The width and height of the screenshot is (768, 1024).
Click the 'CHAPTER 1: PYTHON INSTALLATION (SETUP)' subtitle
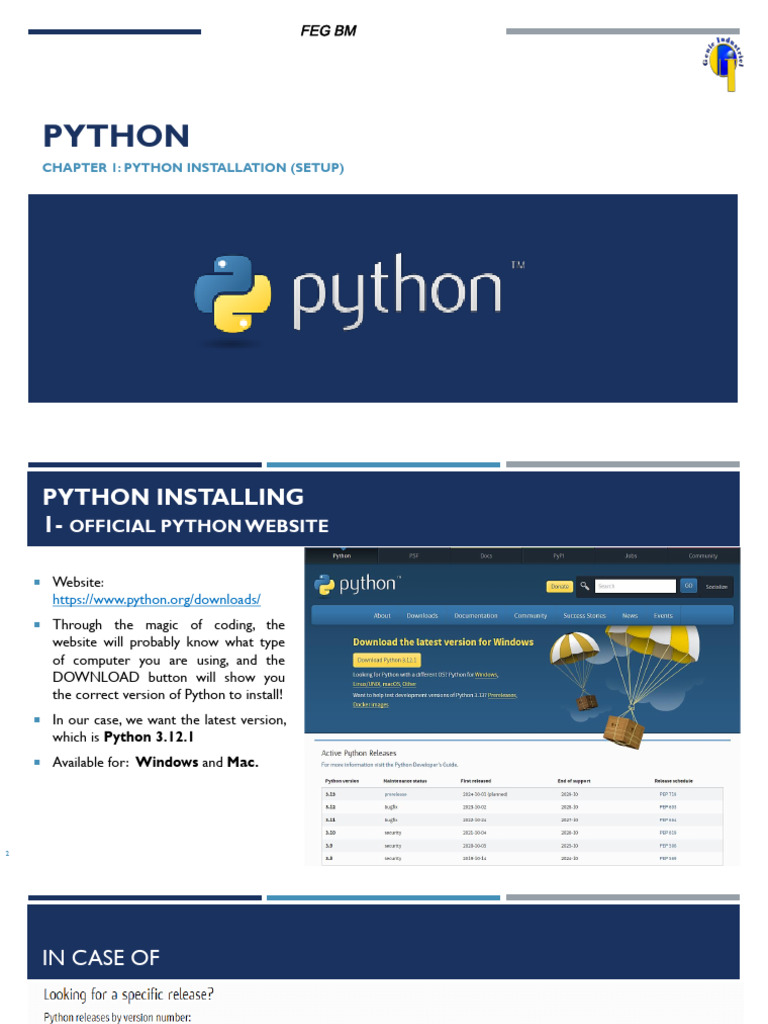(193, 167)
